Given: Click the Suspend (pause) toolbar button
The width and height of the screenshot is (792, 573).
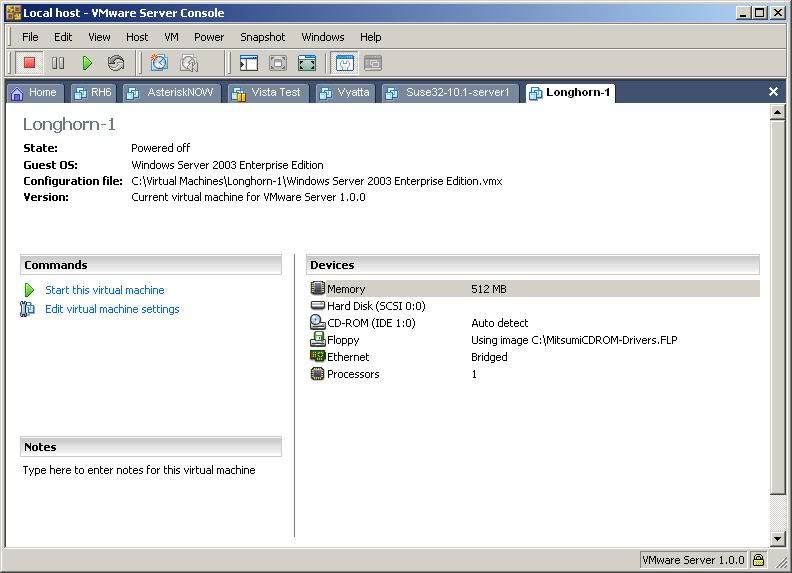Looking at the screenshot, I should 58,63.
